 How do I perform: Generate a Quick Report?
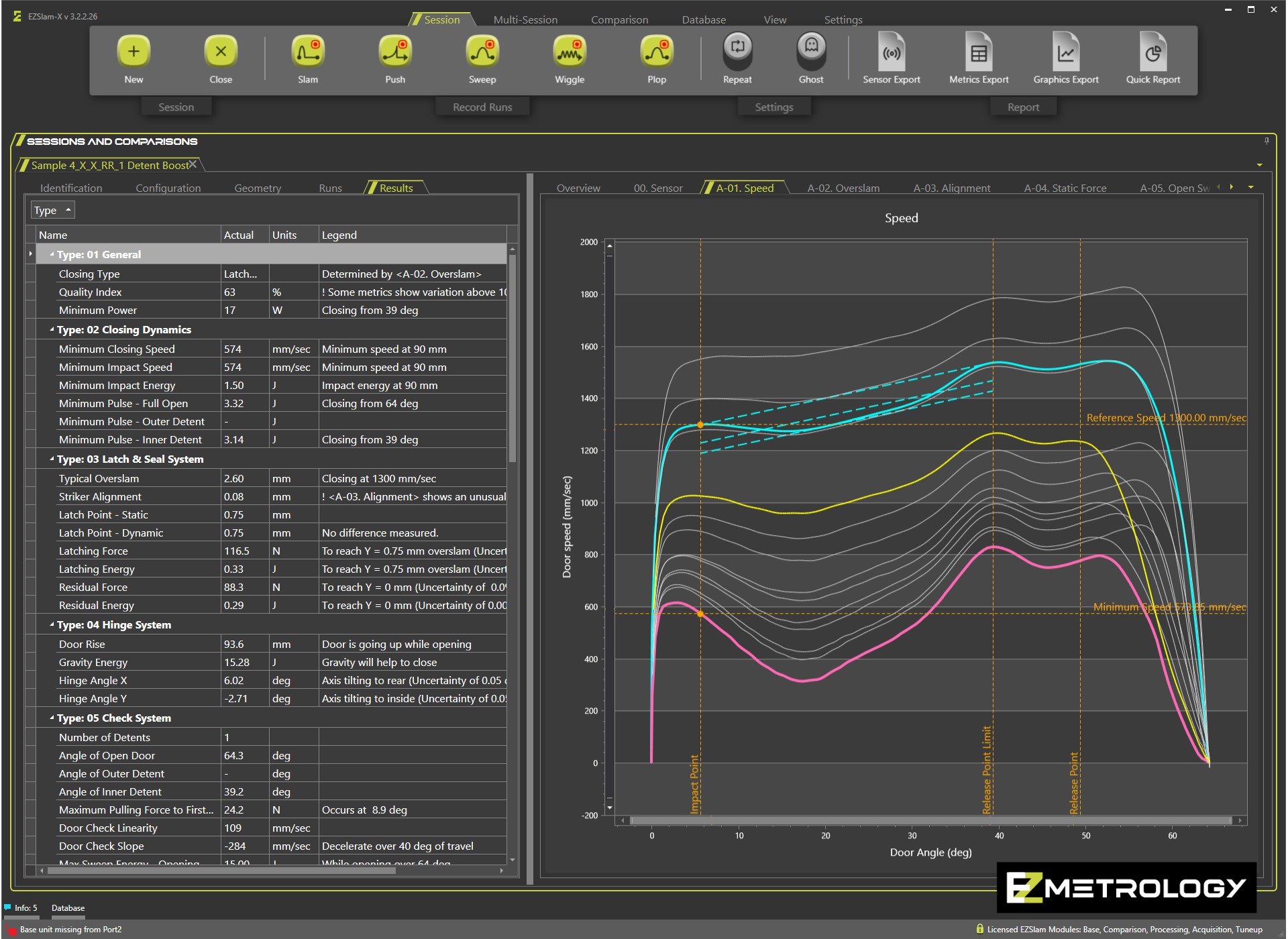point(1152,52)
